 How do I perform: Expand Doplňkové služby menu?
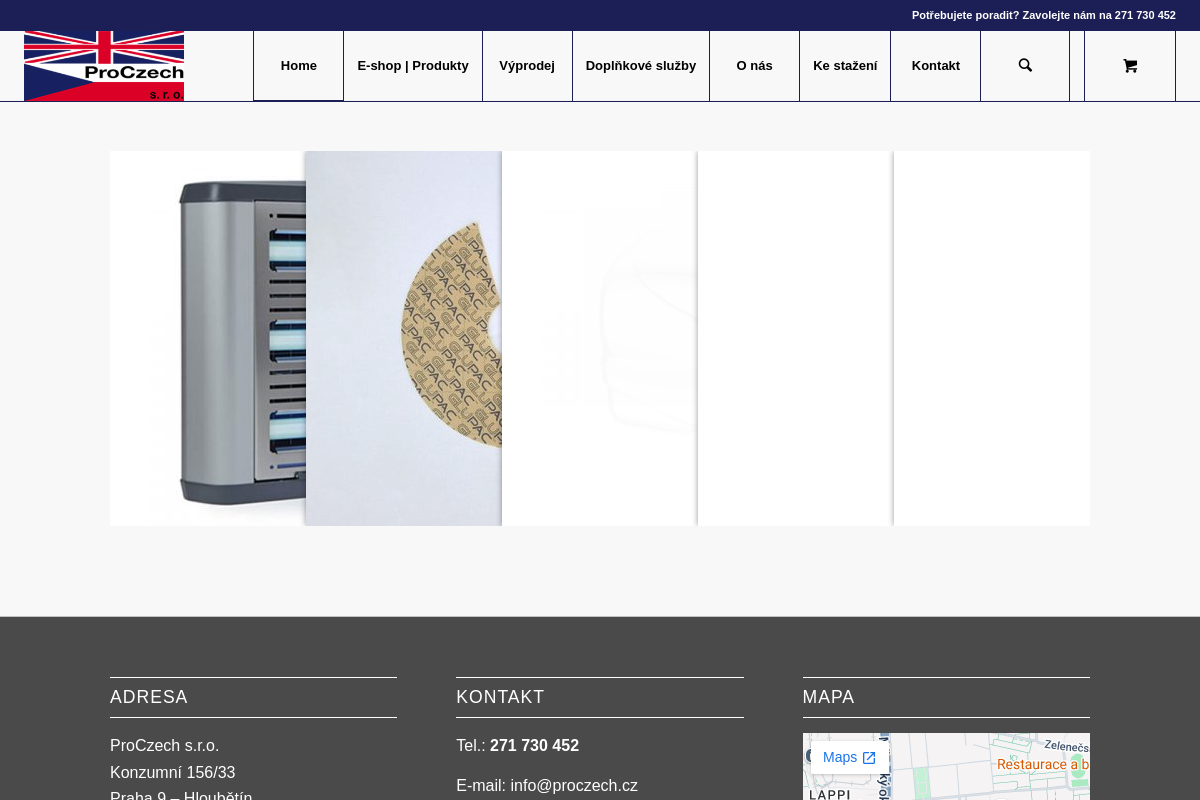point(640,66)
